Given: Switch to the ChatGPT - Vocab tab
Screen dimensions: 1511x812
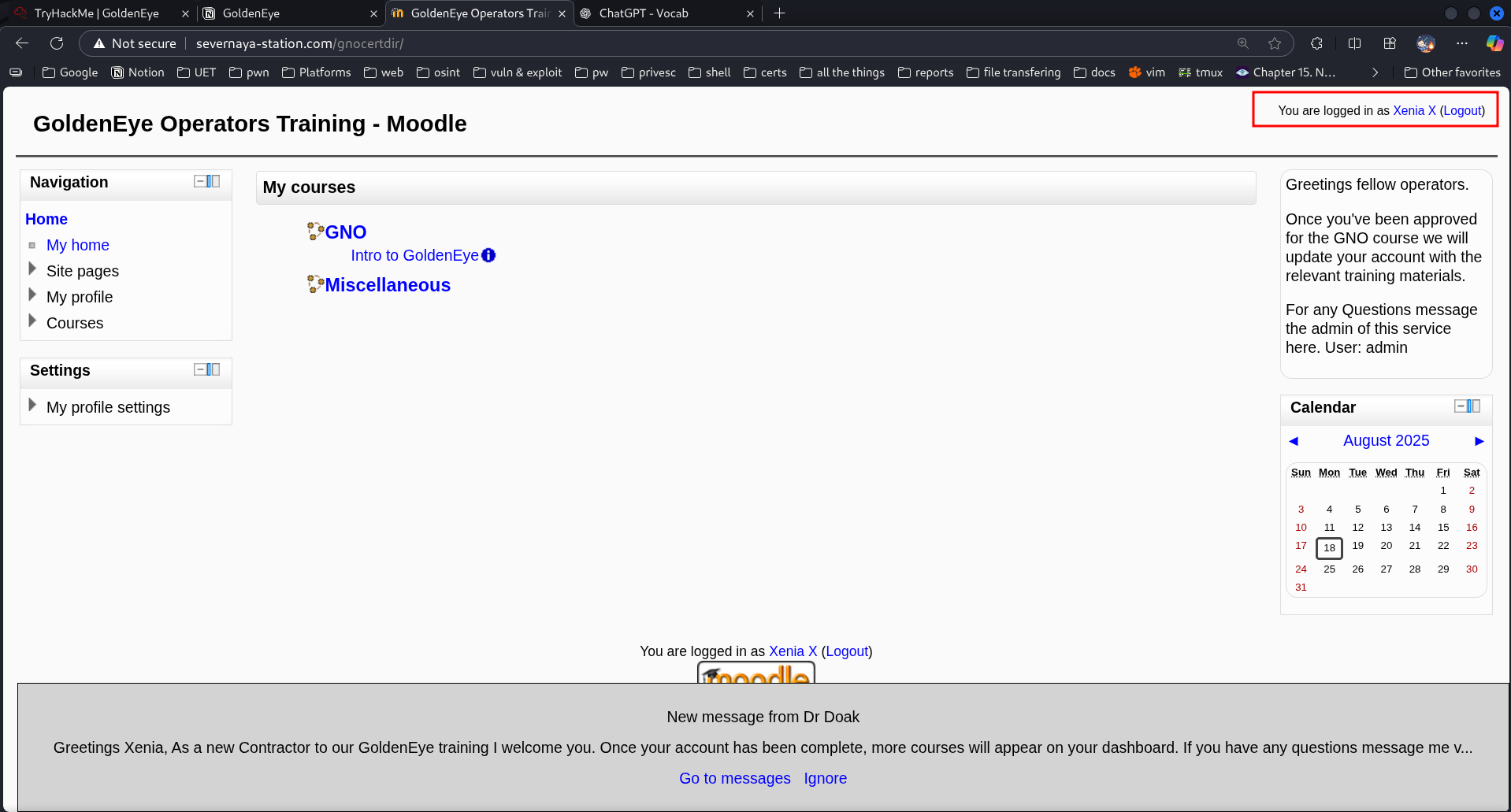Looking at the screenshot, I should click(643, 13).
